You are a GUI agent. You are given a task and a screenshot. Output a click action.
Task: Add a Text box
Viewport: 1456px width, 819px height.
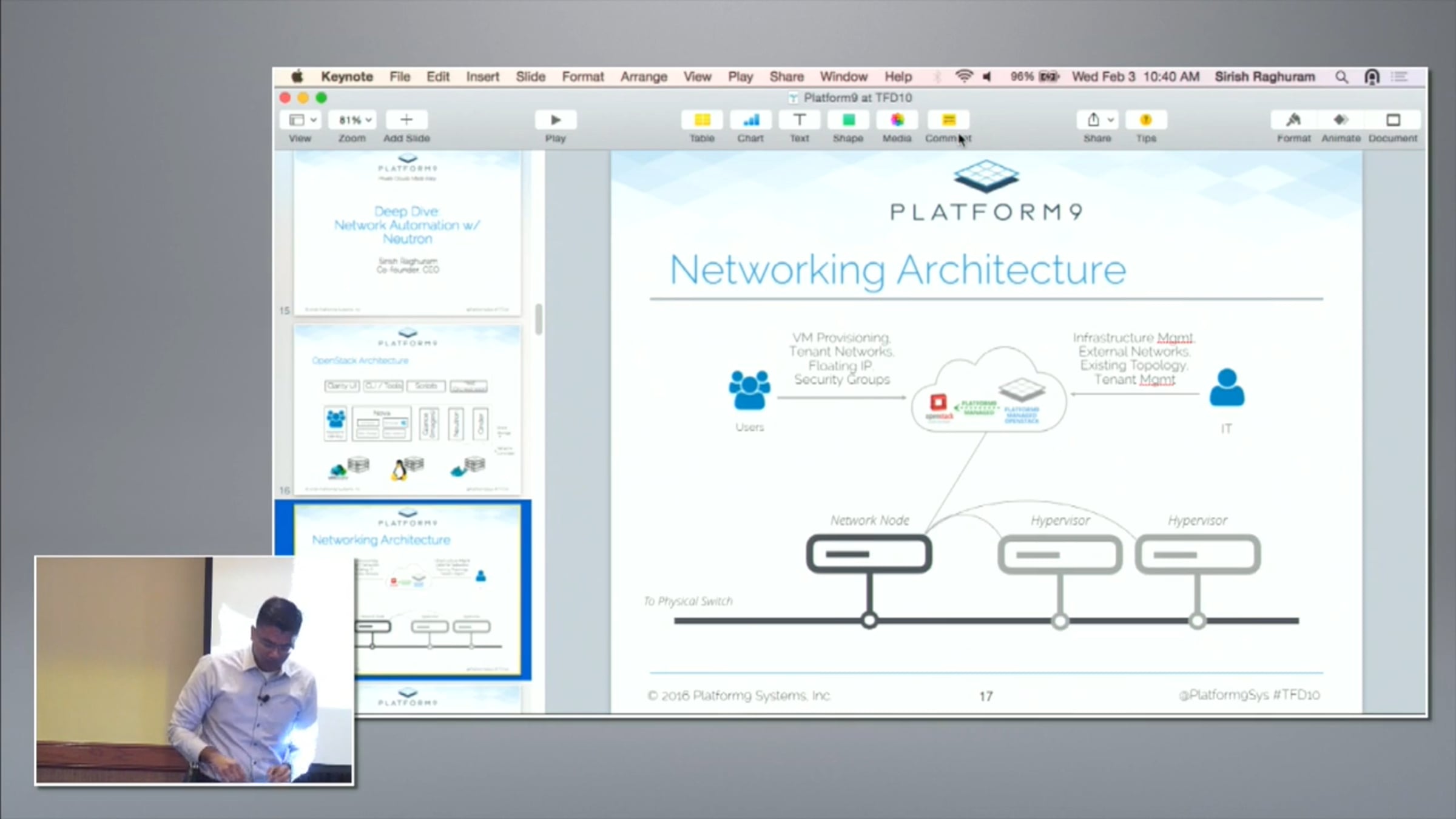click(x=799, y=120)
